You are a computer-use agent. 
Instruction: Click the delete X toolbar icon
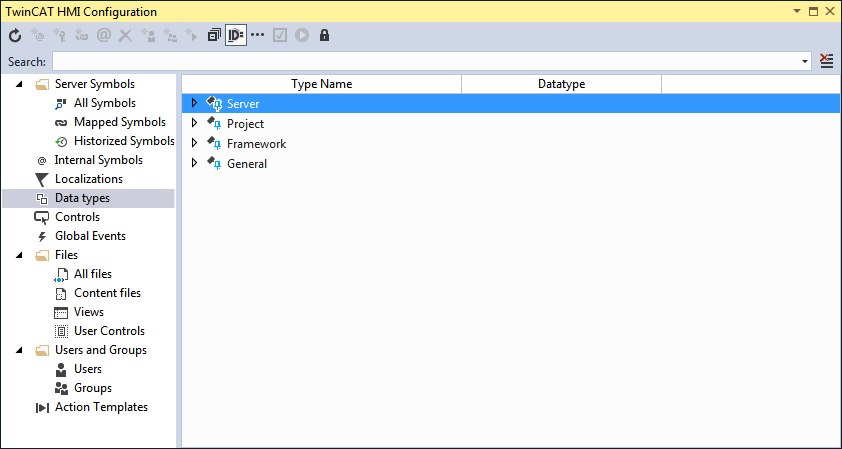coord(126,36)
